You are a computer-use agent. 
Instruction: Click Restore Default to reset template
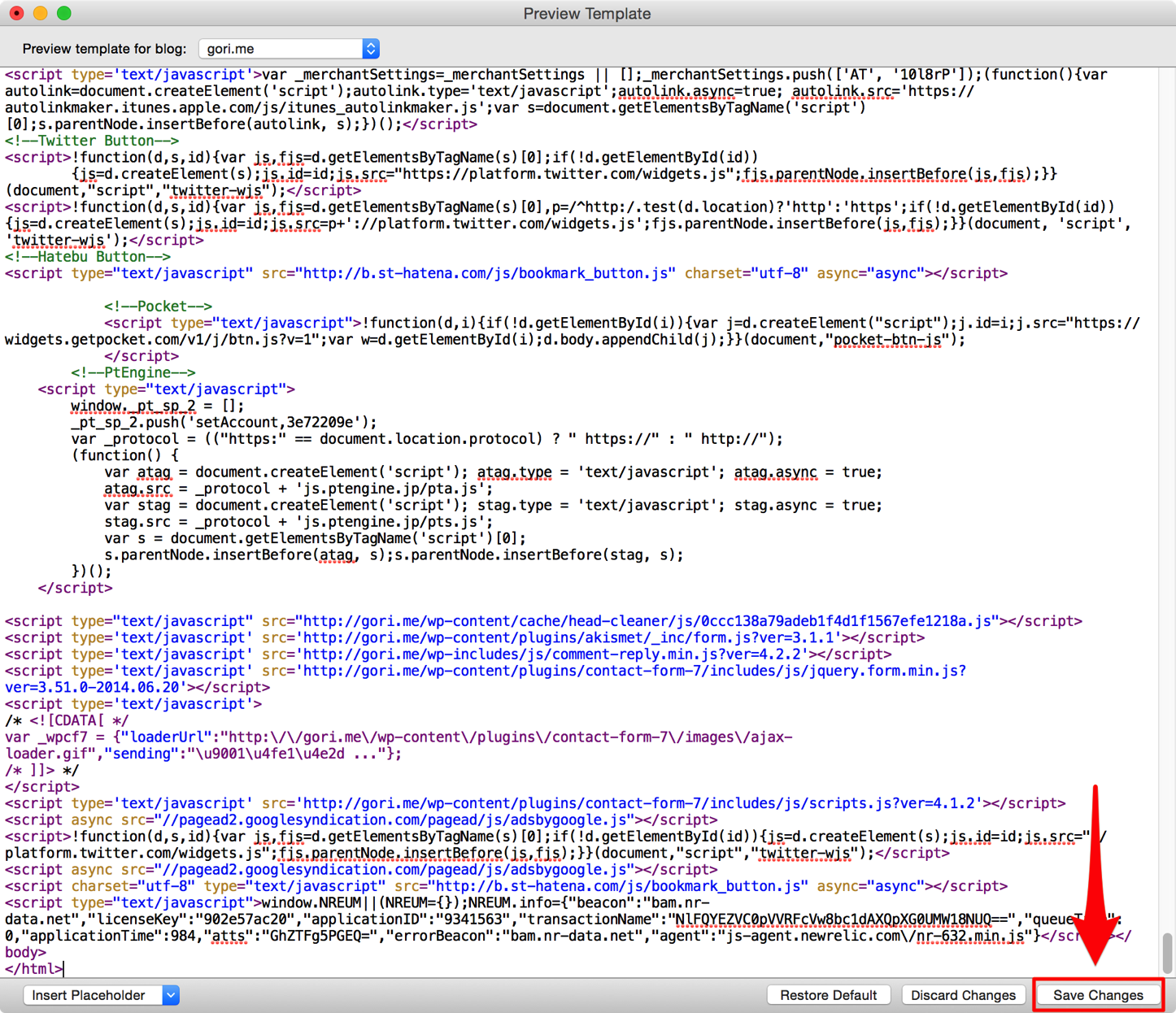[x=828, y=995]
